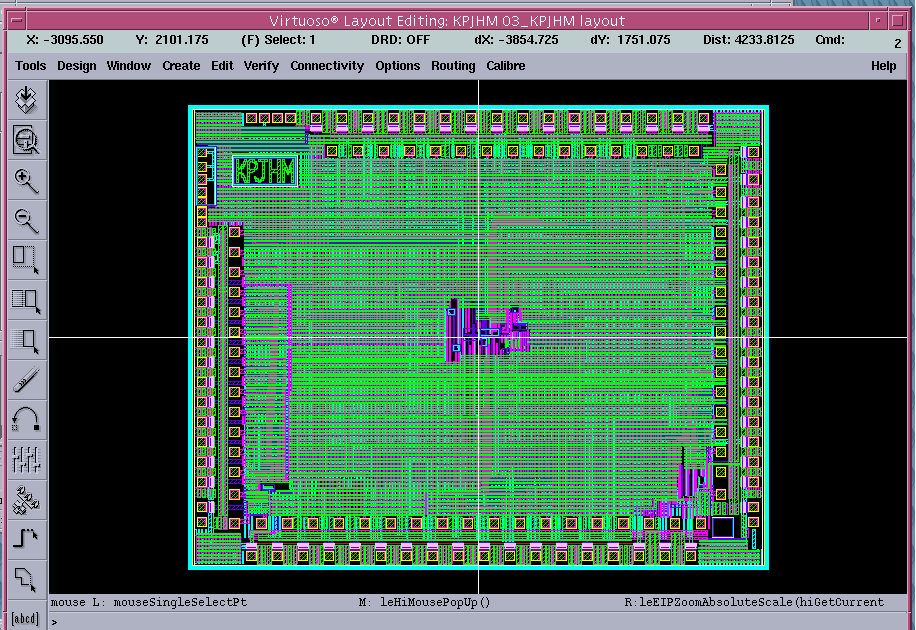Activate the Stretch tool icon
Viewport: 916px width, 630px height.
pyautogui.click(x=26, y=260)
